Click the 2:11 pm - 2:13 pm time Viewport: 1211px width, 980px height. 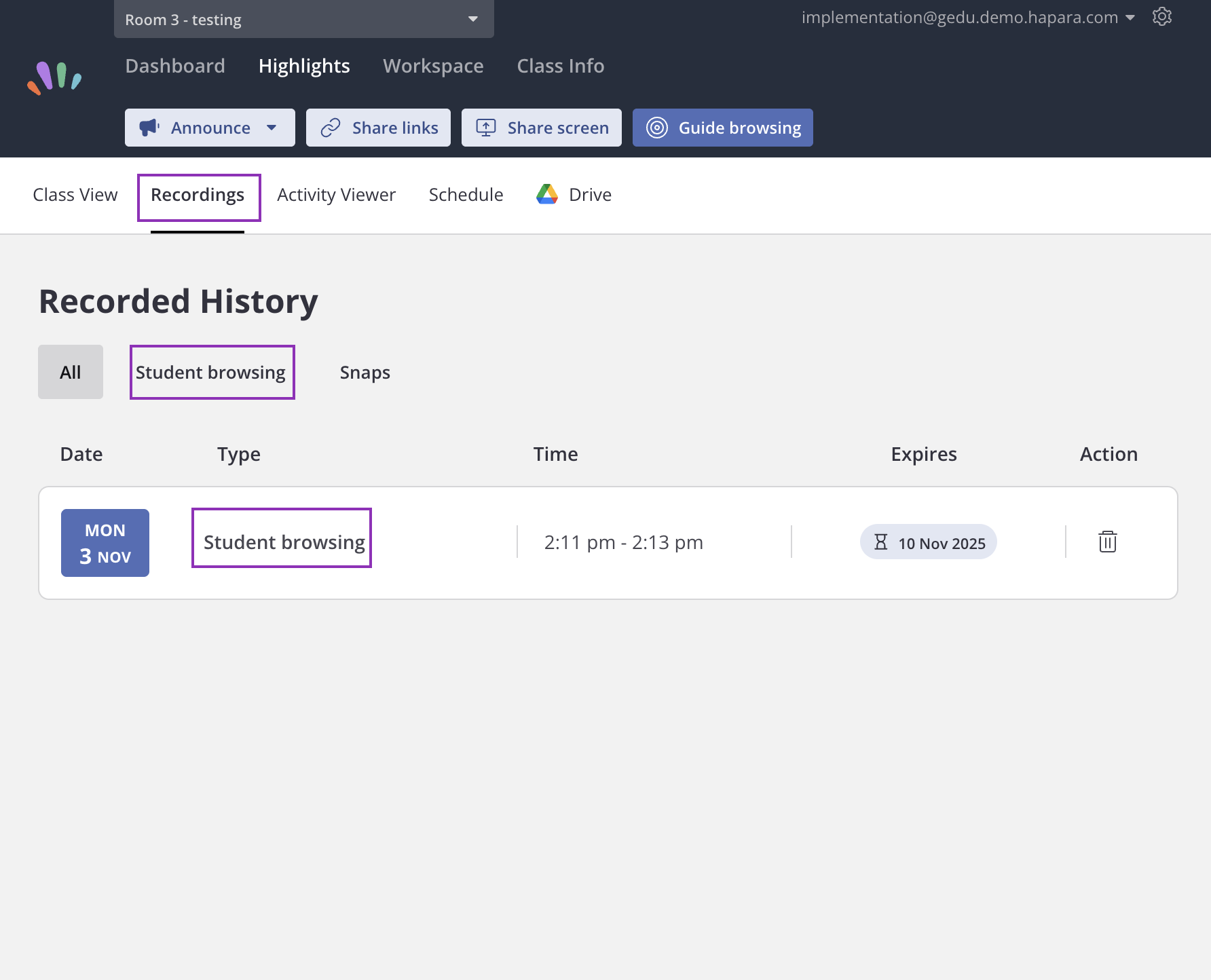tap(624, 542)
